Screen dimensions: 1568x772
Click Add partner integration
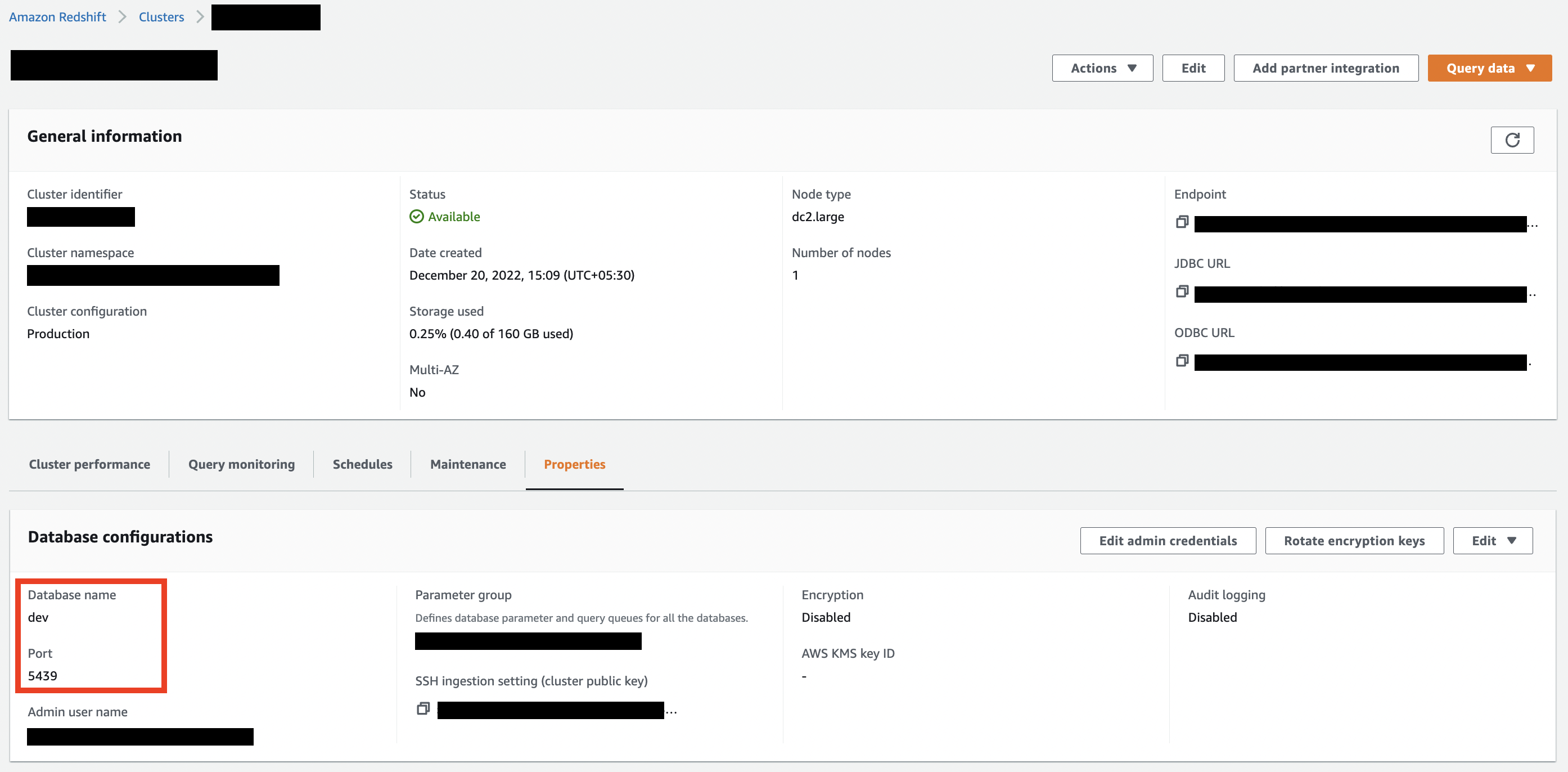click(x=1325, y=68)
